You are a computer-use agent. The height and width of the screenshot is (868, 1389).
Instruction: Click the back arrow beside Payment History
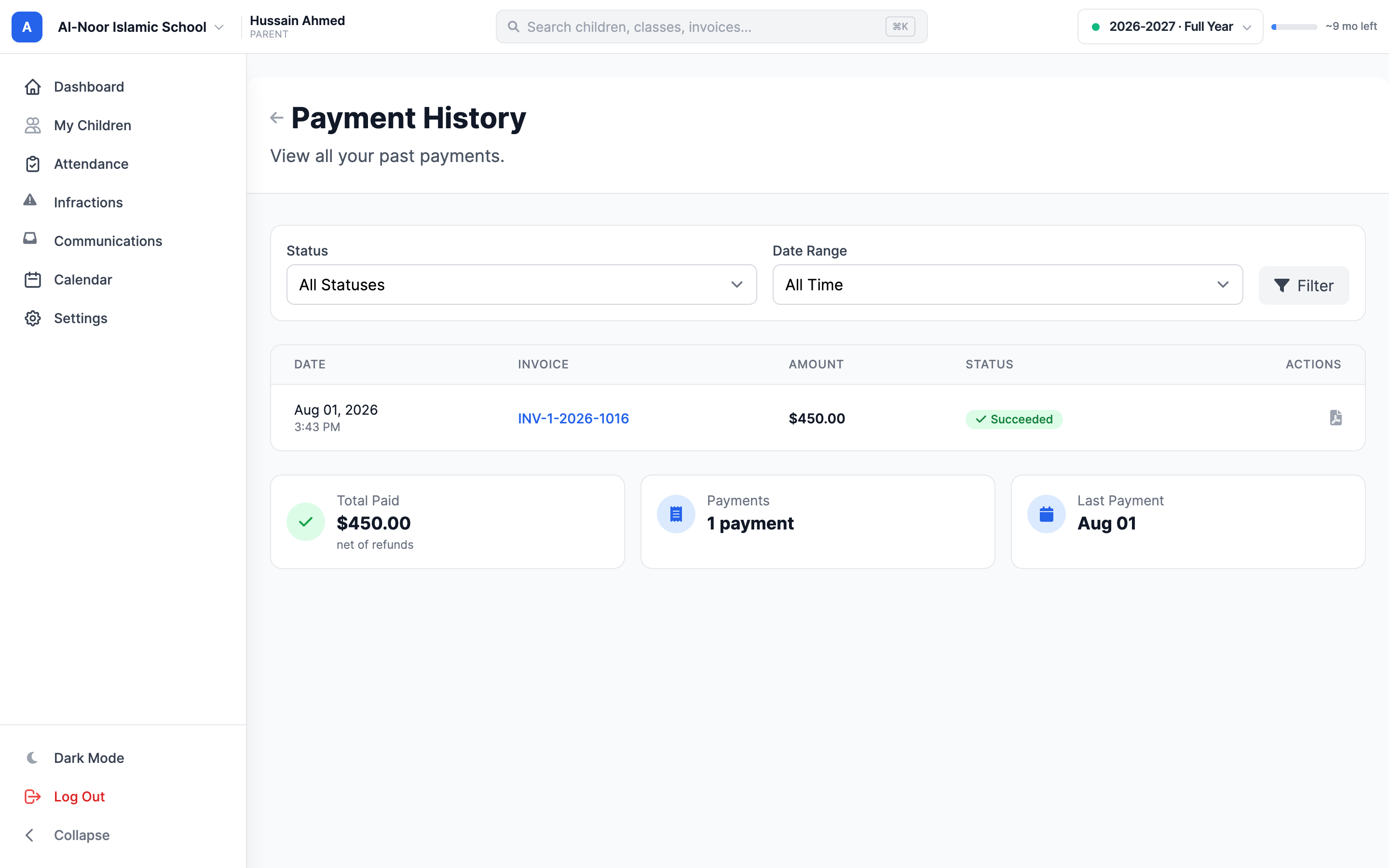[x=277, y=118]
